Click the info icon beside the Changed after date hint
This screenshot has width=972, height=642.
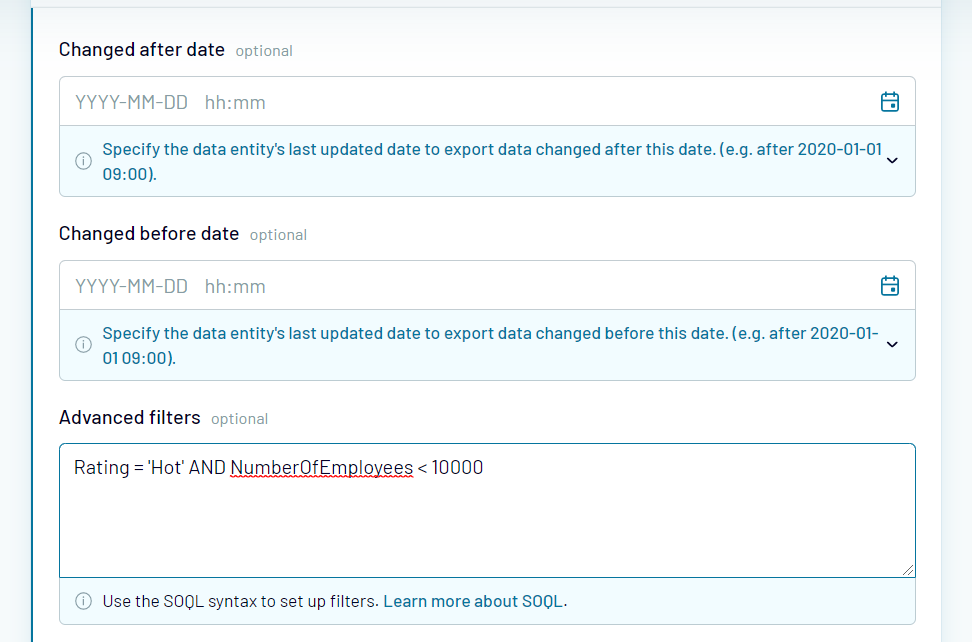pos(83,160)
